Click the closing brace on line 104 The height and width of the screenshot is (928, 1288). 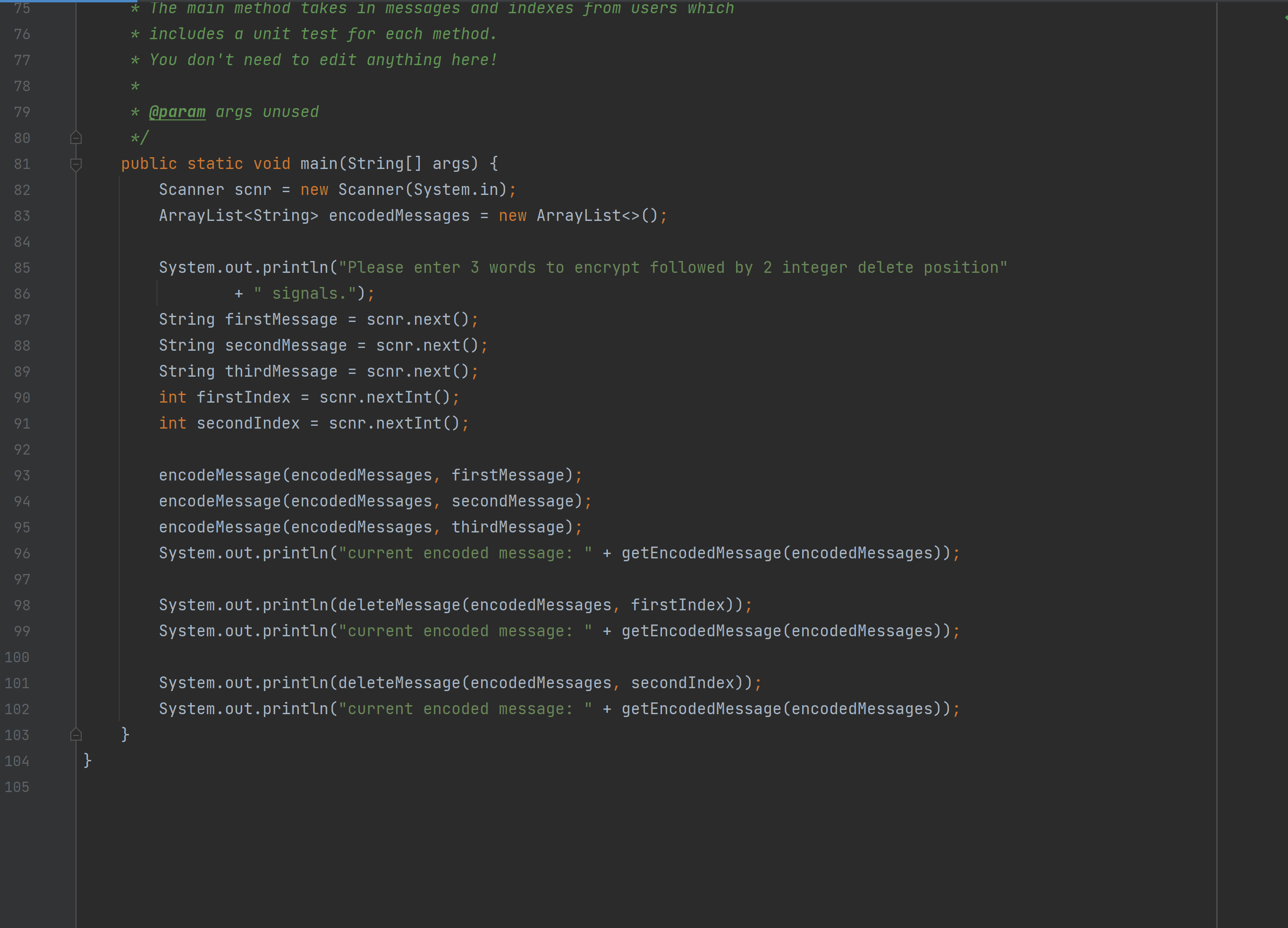pos(86,760)
